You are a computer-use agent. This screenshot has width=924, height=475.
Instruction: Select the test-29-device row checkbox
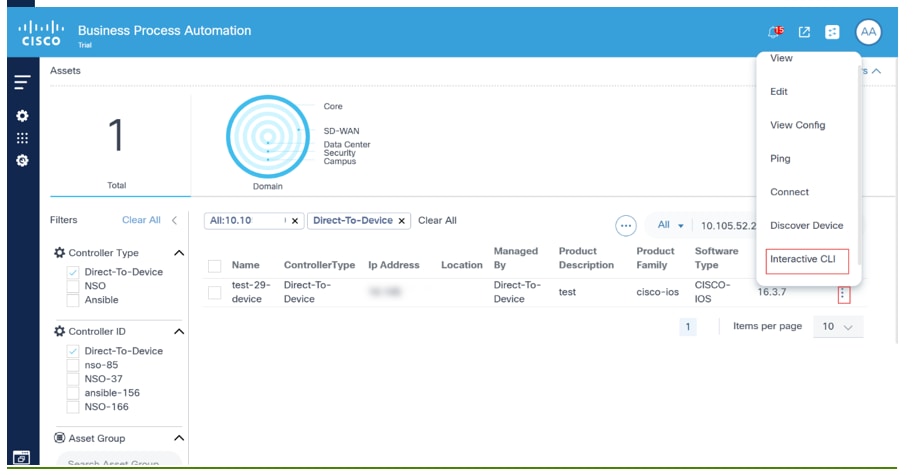pyautogui.click(x=214, y=292)
